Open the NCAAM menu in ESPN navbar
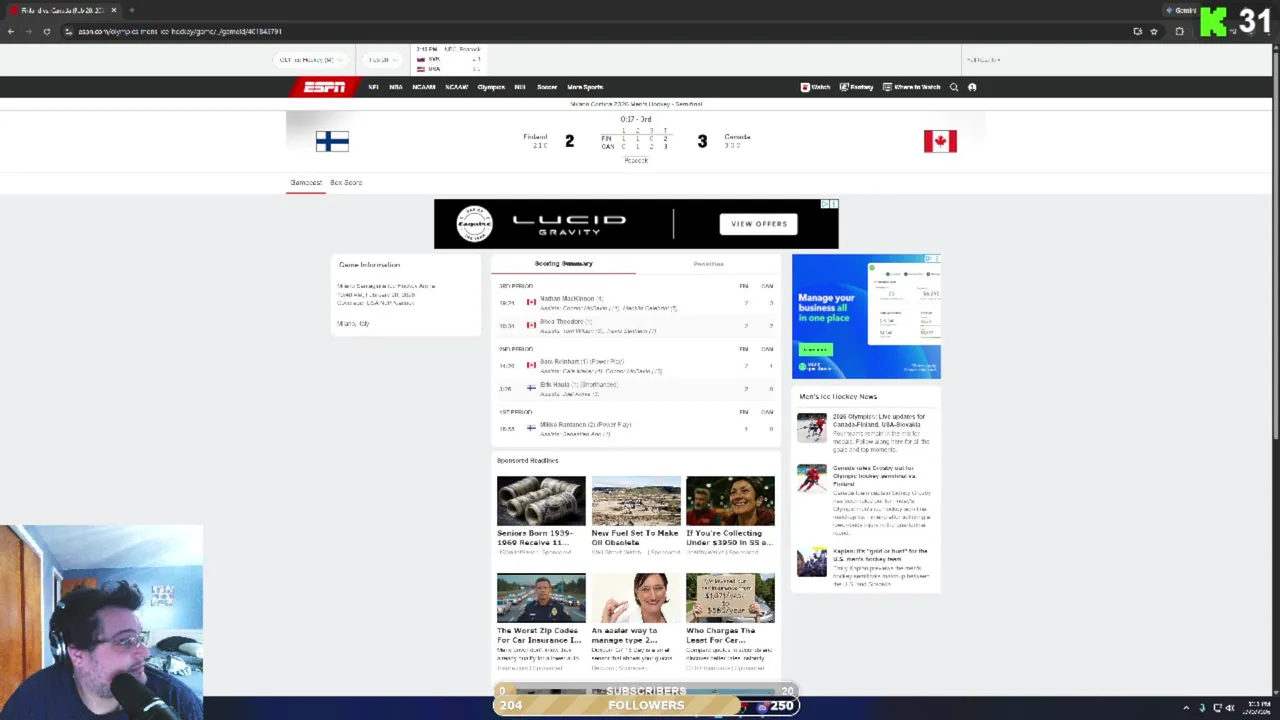Viewport: 1280px width, 720px height. [x=424, y=87]
